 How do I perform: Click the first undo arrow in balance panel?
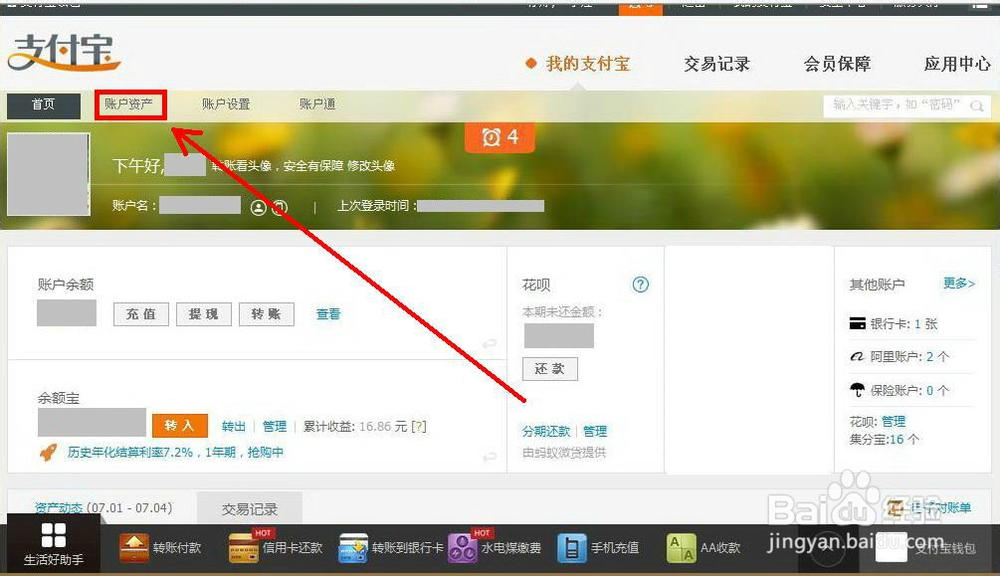point(489,344)
